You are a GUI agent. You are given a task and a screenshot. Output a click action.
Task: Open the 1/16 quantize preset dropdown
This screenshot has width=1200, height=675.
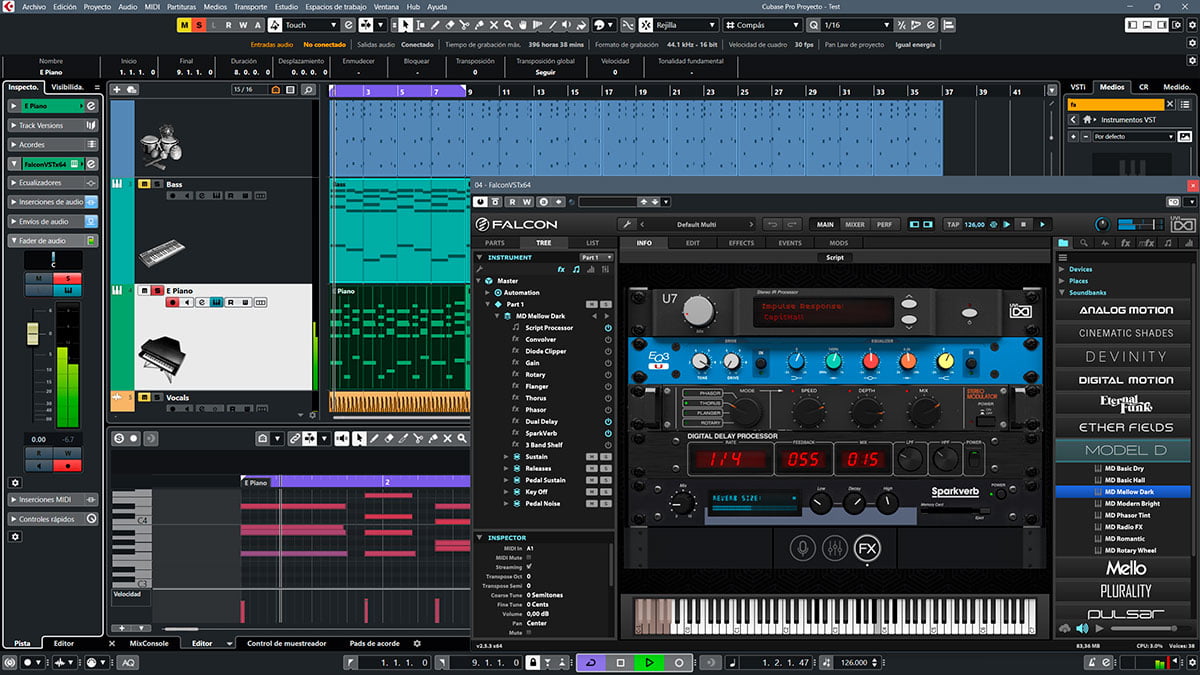click(x=856, y=25)
